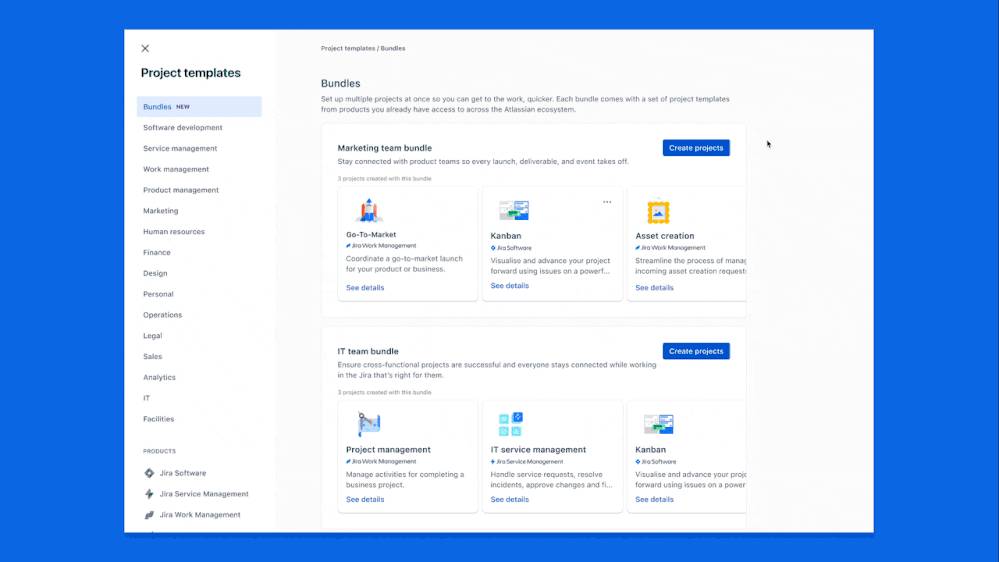Click Bundles breadcrumb item
999x562 pixels.
(x=393, y=48)
